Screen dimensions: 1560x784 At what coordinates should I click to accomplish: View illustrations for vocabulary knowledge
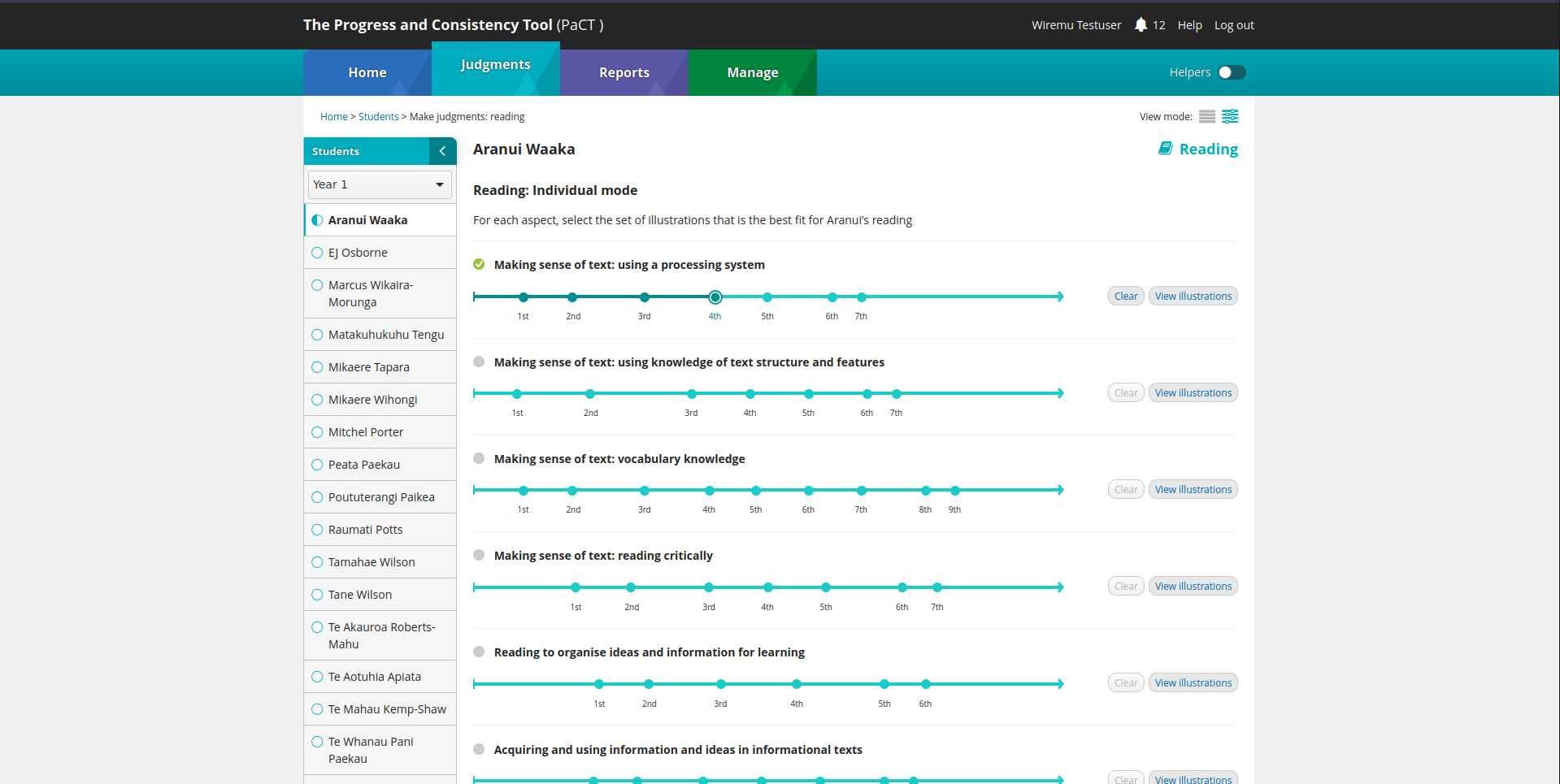[x=1193, y=490]
